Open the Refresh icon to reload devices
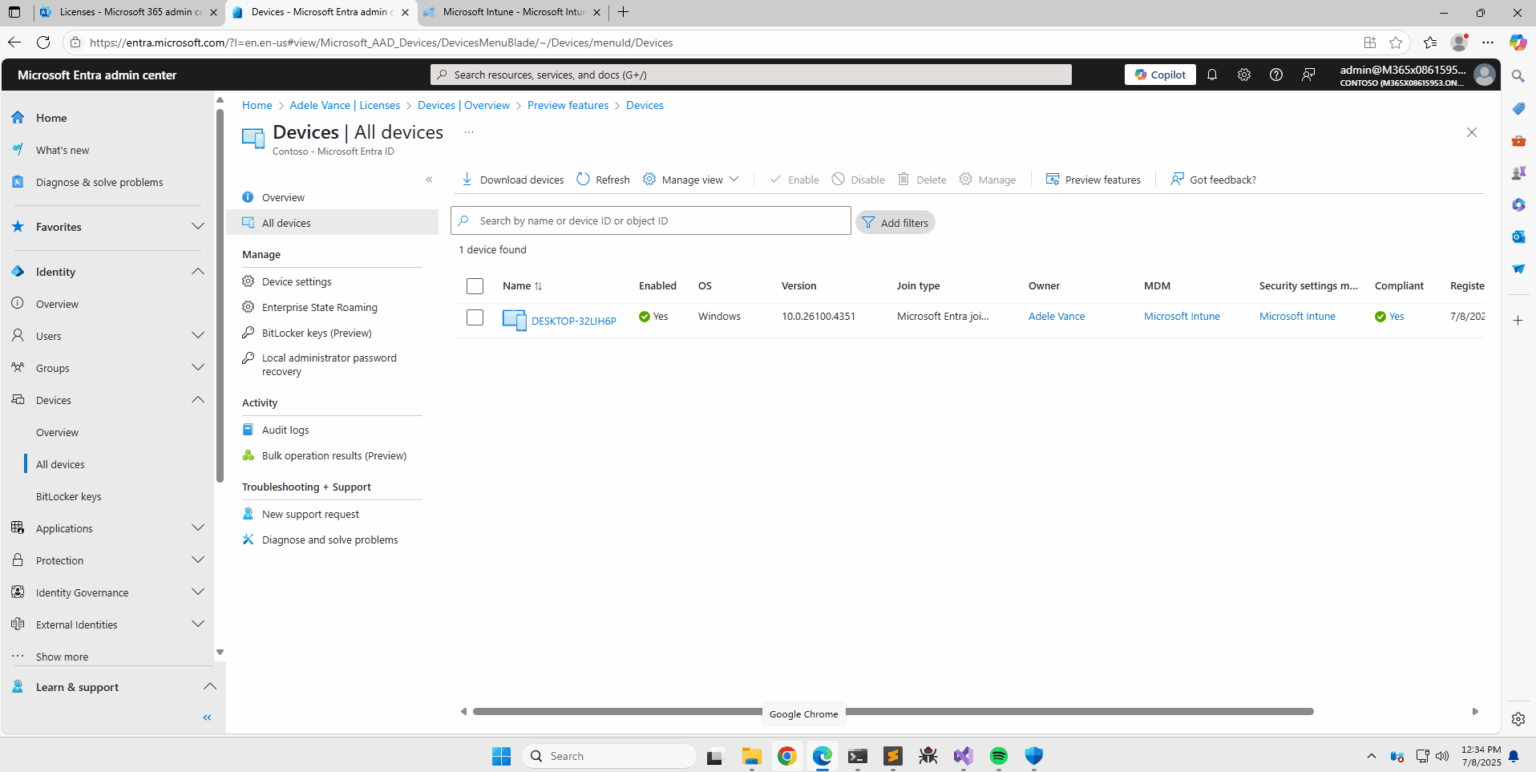The height and width of the screenshot is (772, 1536). coord(583,179)
